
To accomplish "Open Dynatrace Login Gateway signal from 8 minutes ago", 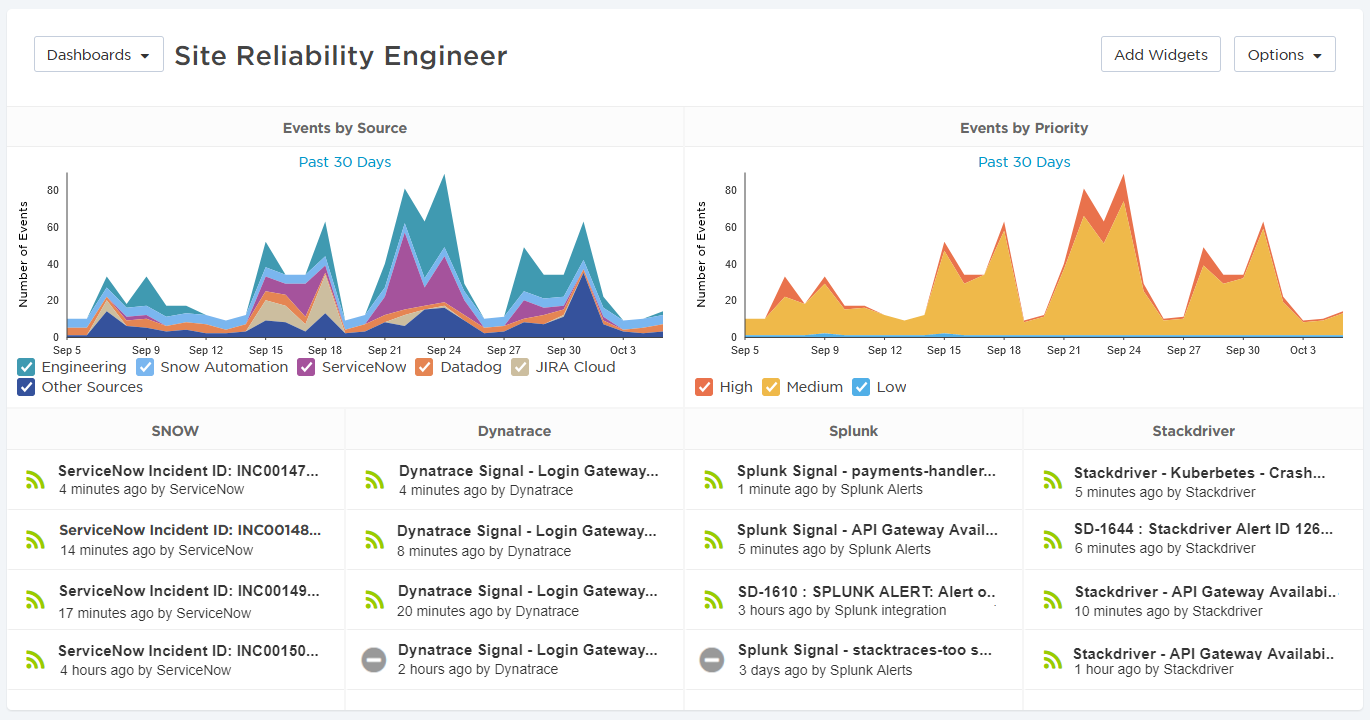I will (x=528, y=530).
